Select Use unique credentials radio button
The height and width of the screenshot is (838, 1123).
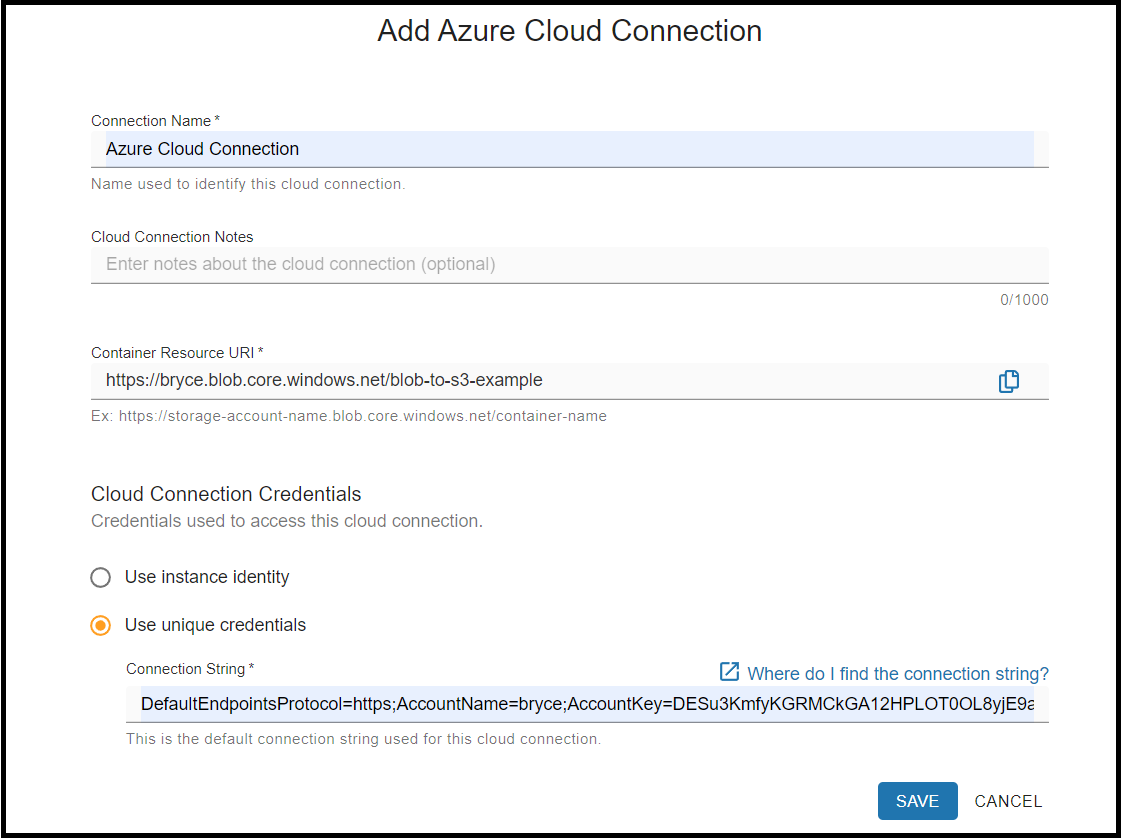101,625
